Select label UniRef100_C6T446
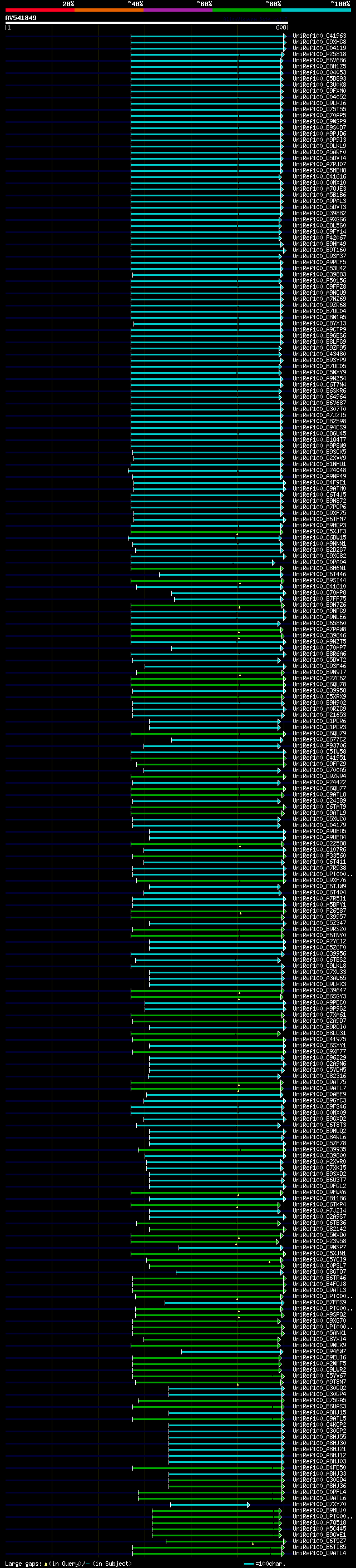This screenshot has height=1568, width=356. point(319,574)
